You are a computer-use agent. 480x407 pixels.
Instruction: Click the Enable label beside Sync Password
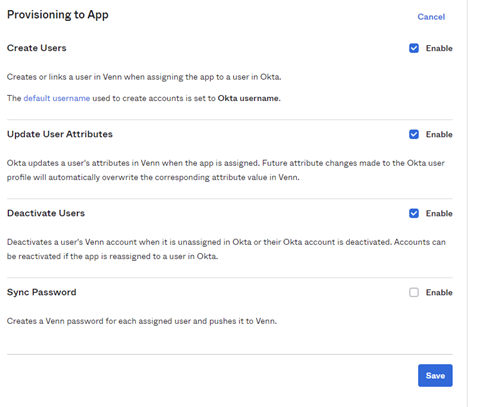pyautogui.click(x=439, y=292)
